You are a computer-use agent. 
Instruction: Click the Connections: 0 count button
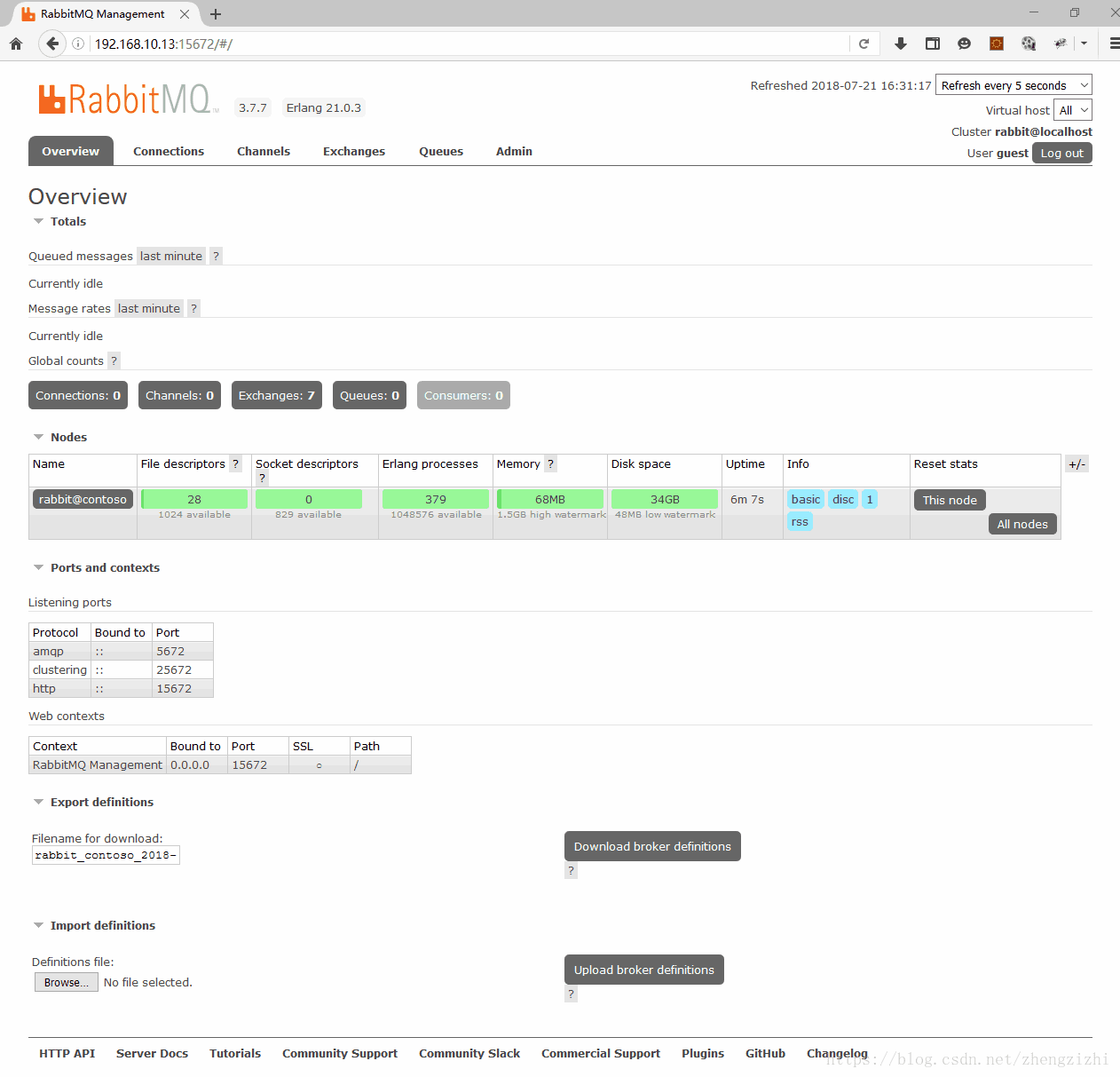click(x=78, y=395)
